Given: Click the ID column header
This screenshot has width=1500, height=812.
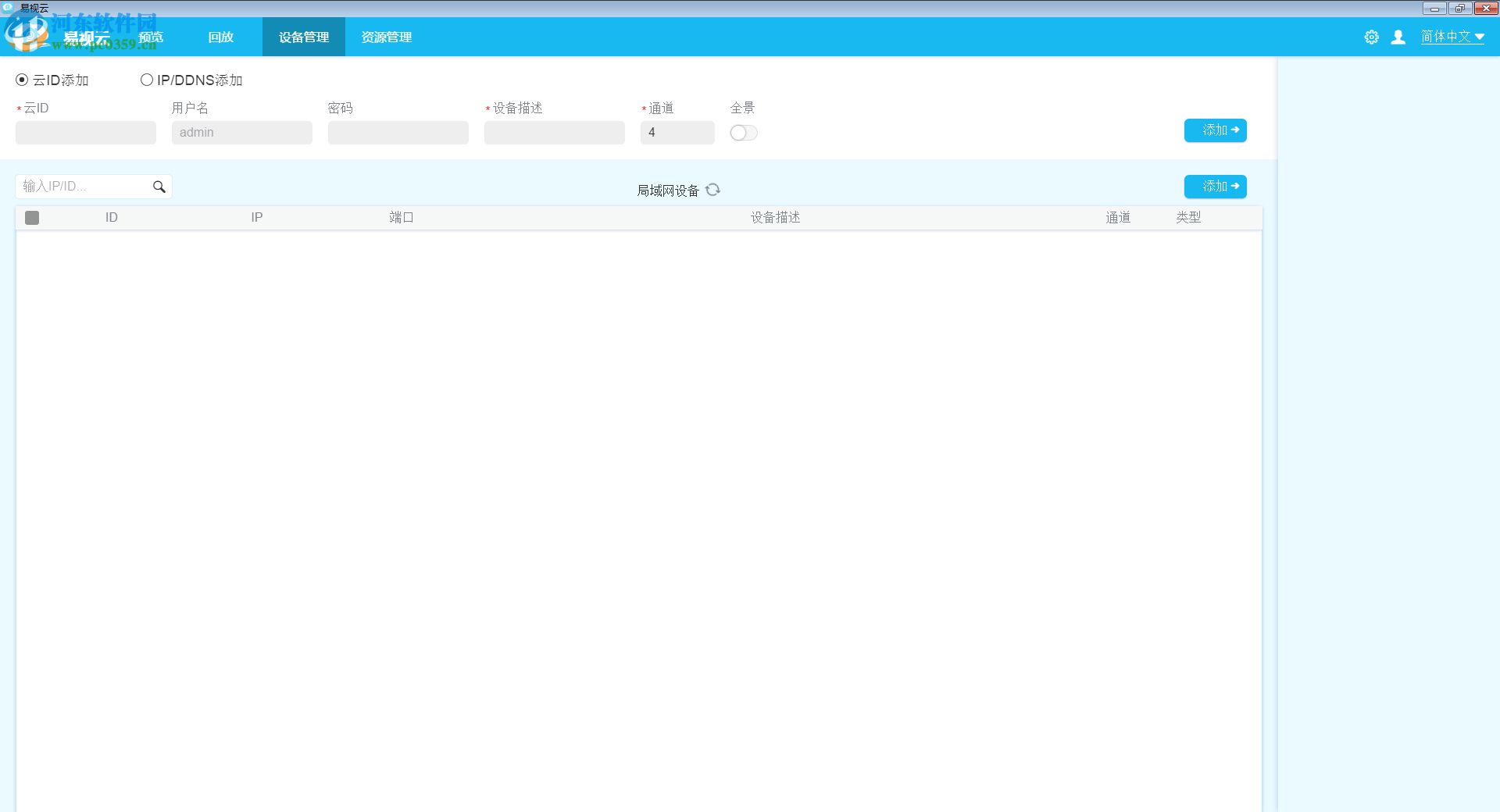Looking at the screenshot, I should point(112,218).
